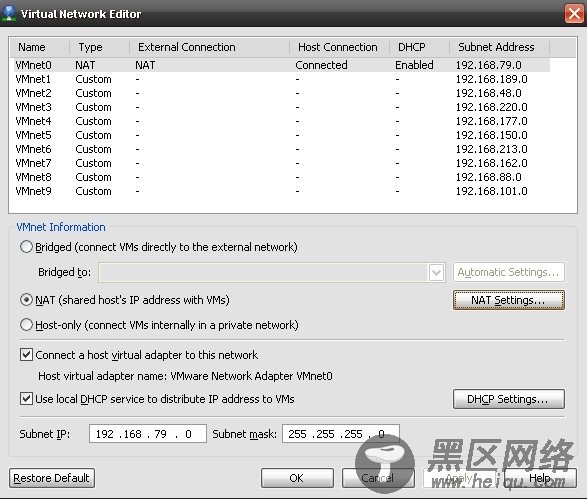Click the Cancel button
587x499 pixels.
click(x=378, y=478)
